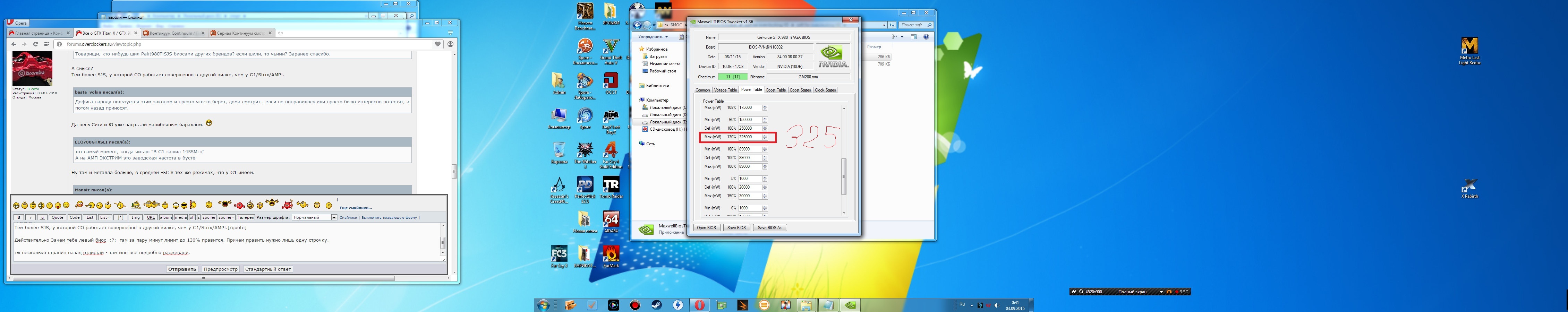Open the Windows Start menu
Screen dimensions: 1568x312
[543, 305]
